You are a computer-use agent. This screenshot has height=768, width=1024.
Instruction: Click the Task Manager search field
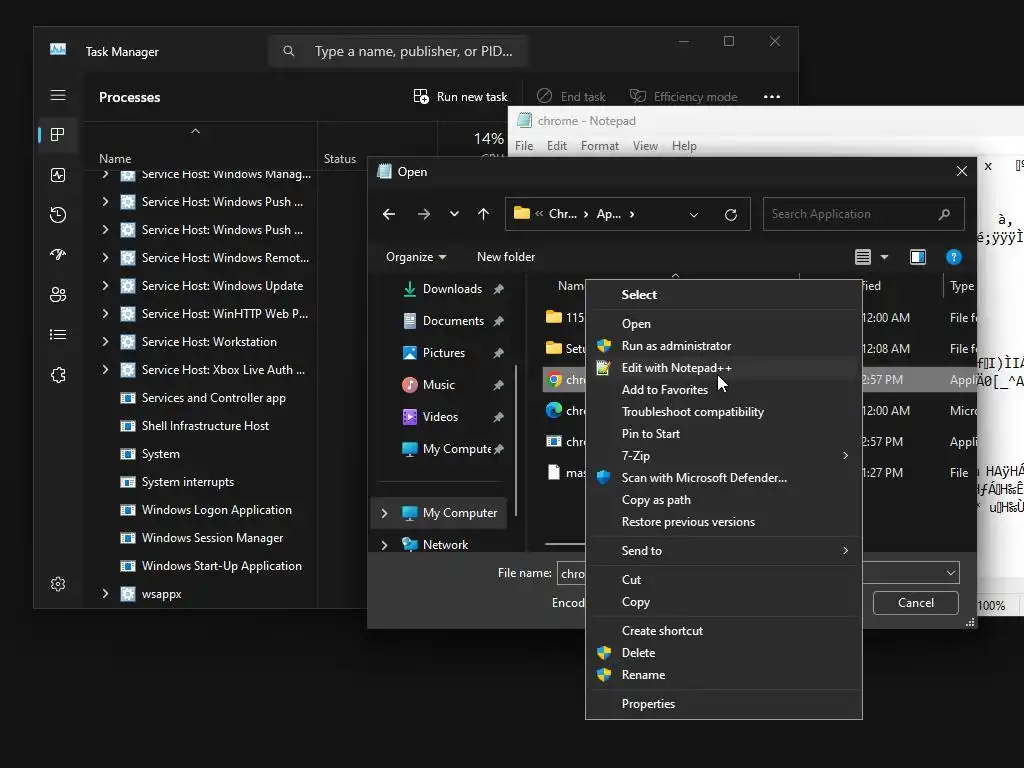tap(398, 51)
